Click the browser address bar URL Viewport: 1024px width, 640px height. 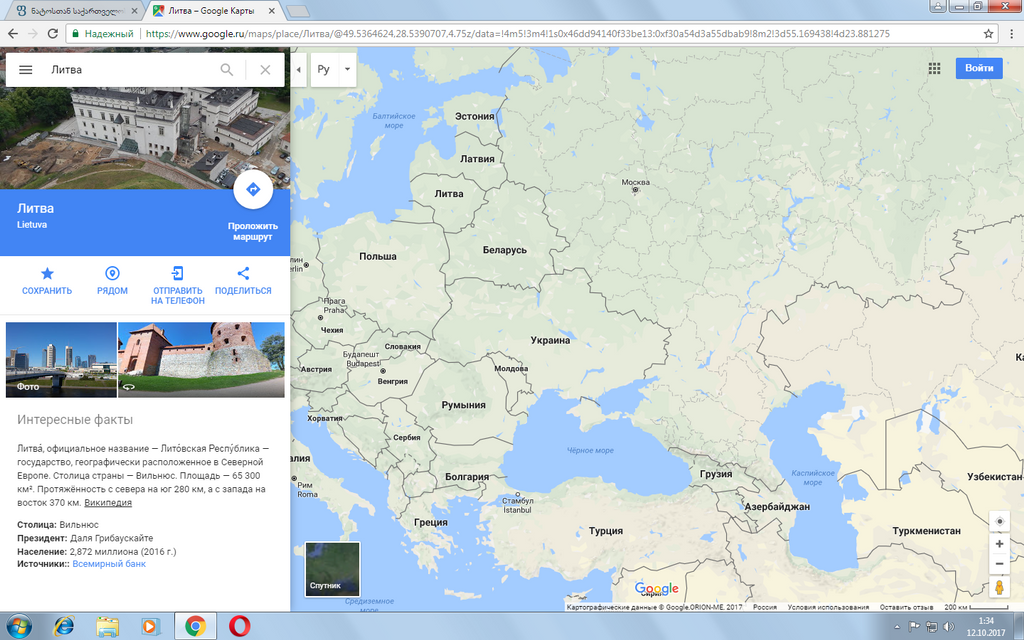click(x=517, y=33)
